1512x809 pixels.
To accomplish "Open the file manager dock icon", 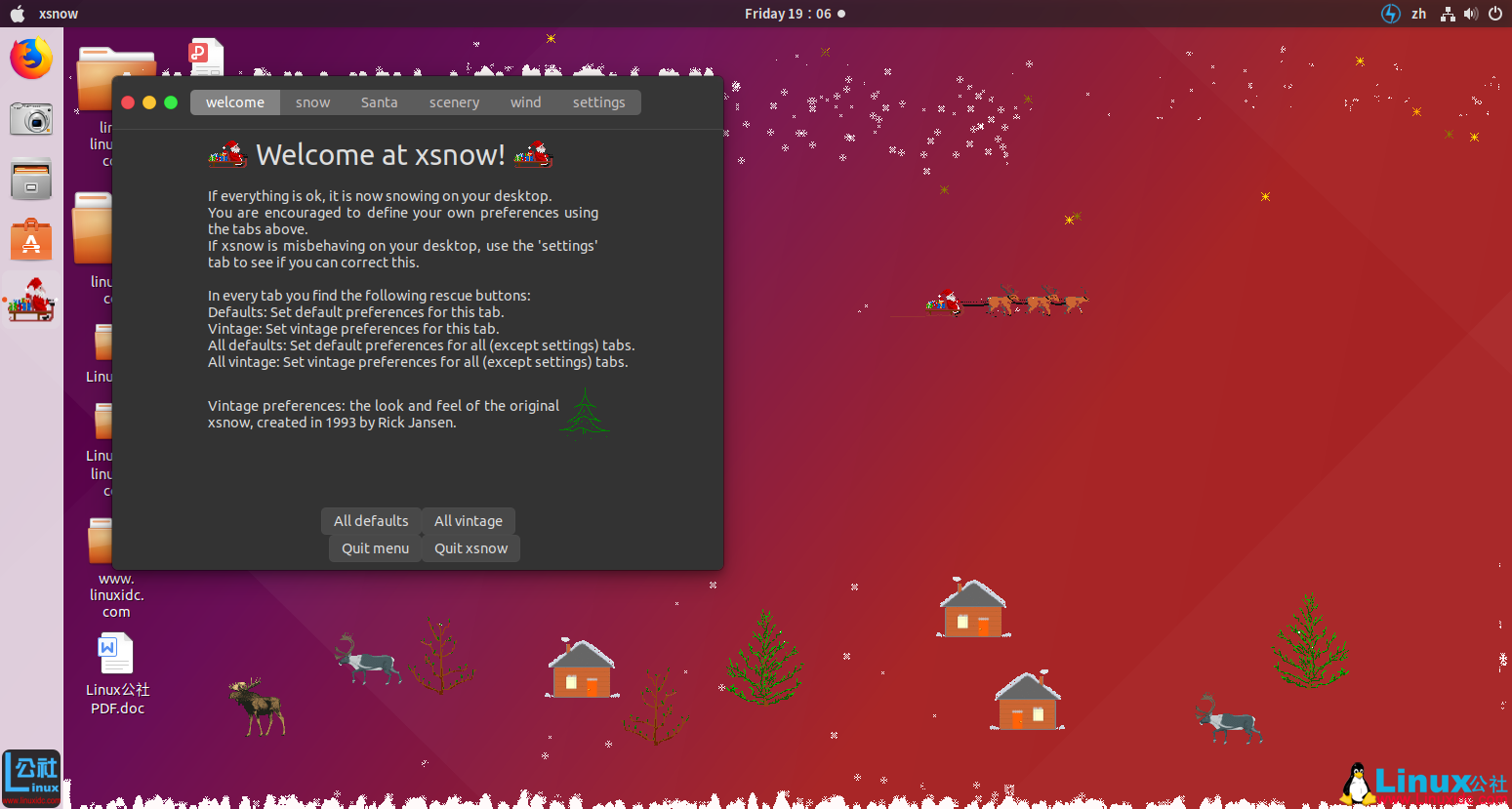I will tap(31, 180).
